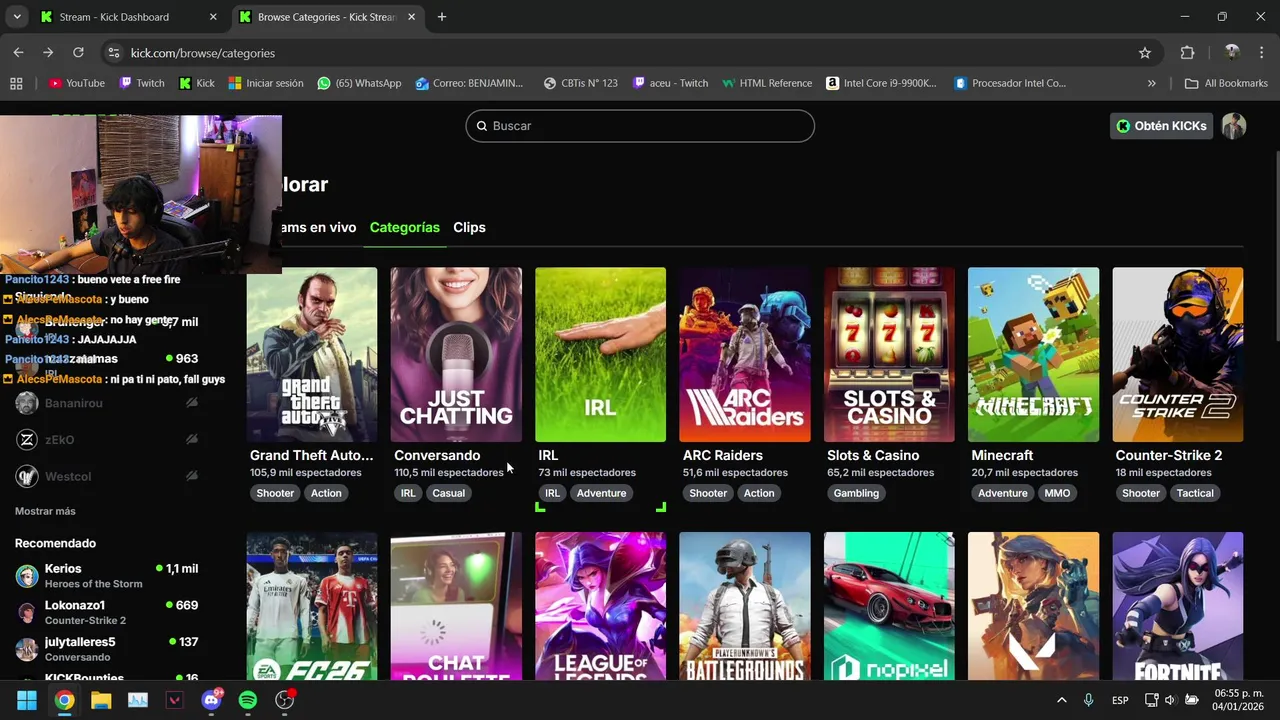
Task: Open the League of Legends category thumbnail
Action: point(600,606)
